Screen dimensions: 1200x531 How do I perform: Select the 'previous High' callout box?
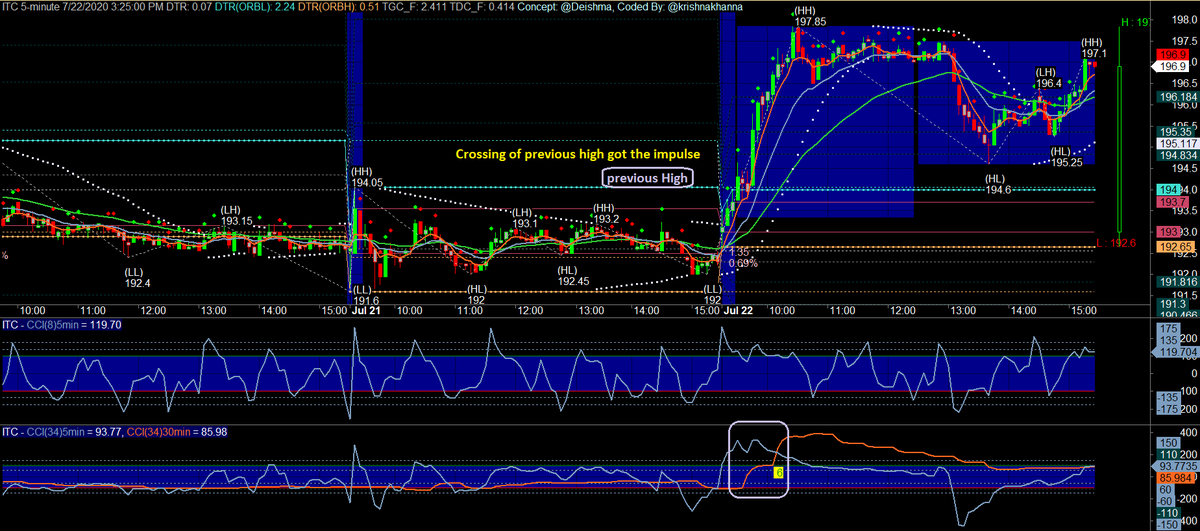point(646,177)
